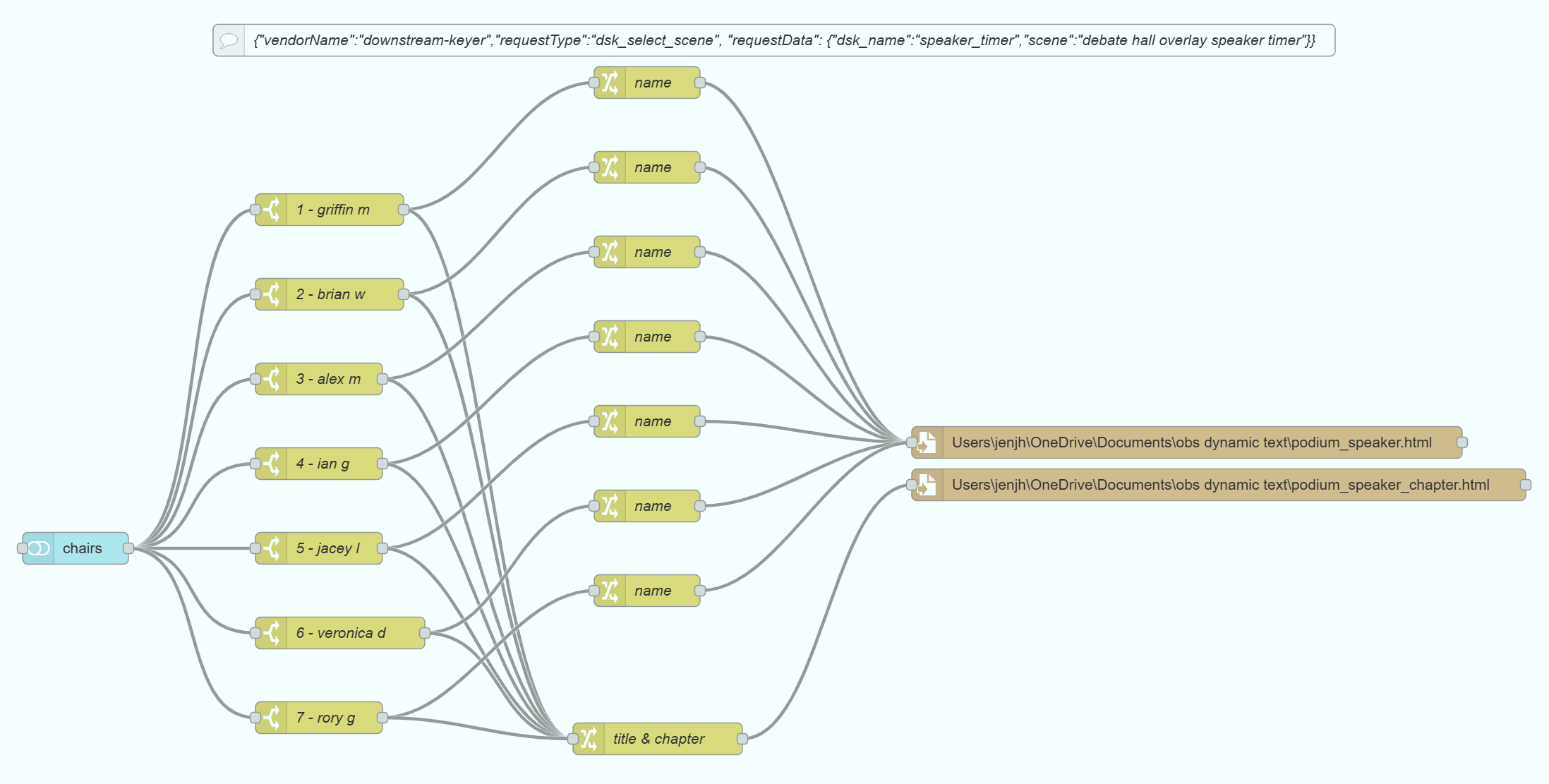1549x784 pixels.
Task: Click output port of podium_speaker_chapter.html node
Action: tap(1526, 485)
